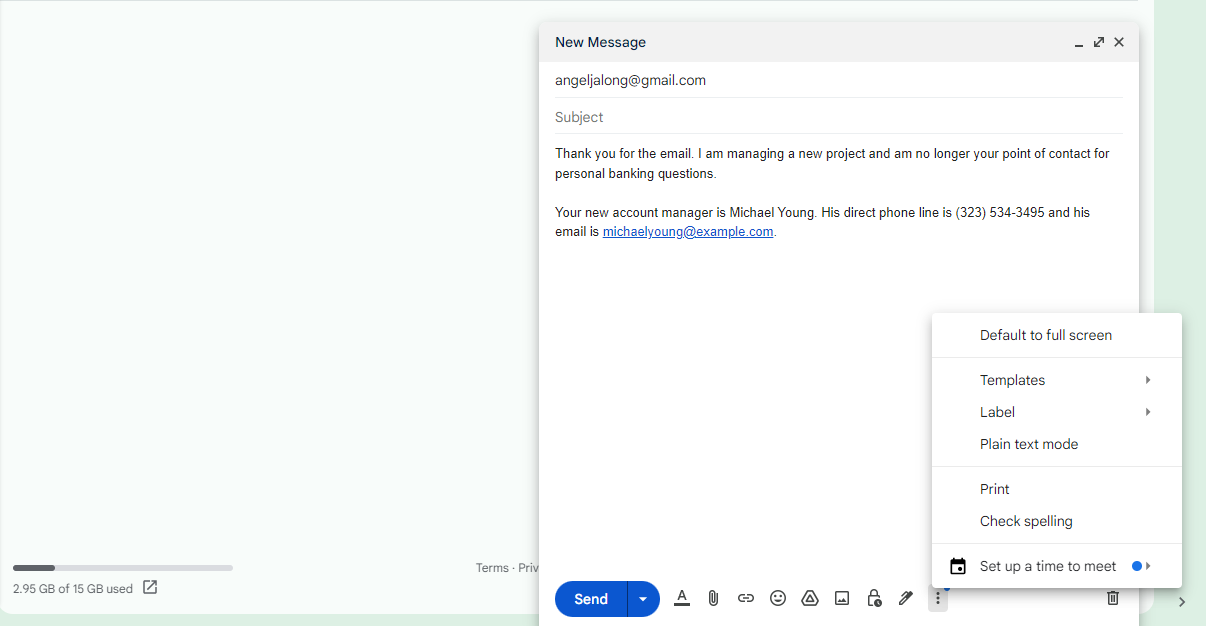Toggle Plain text mode

pyautogui.click(x=1029, y=444)
